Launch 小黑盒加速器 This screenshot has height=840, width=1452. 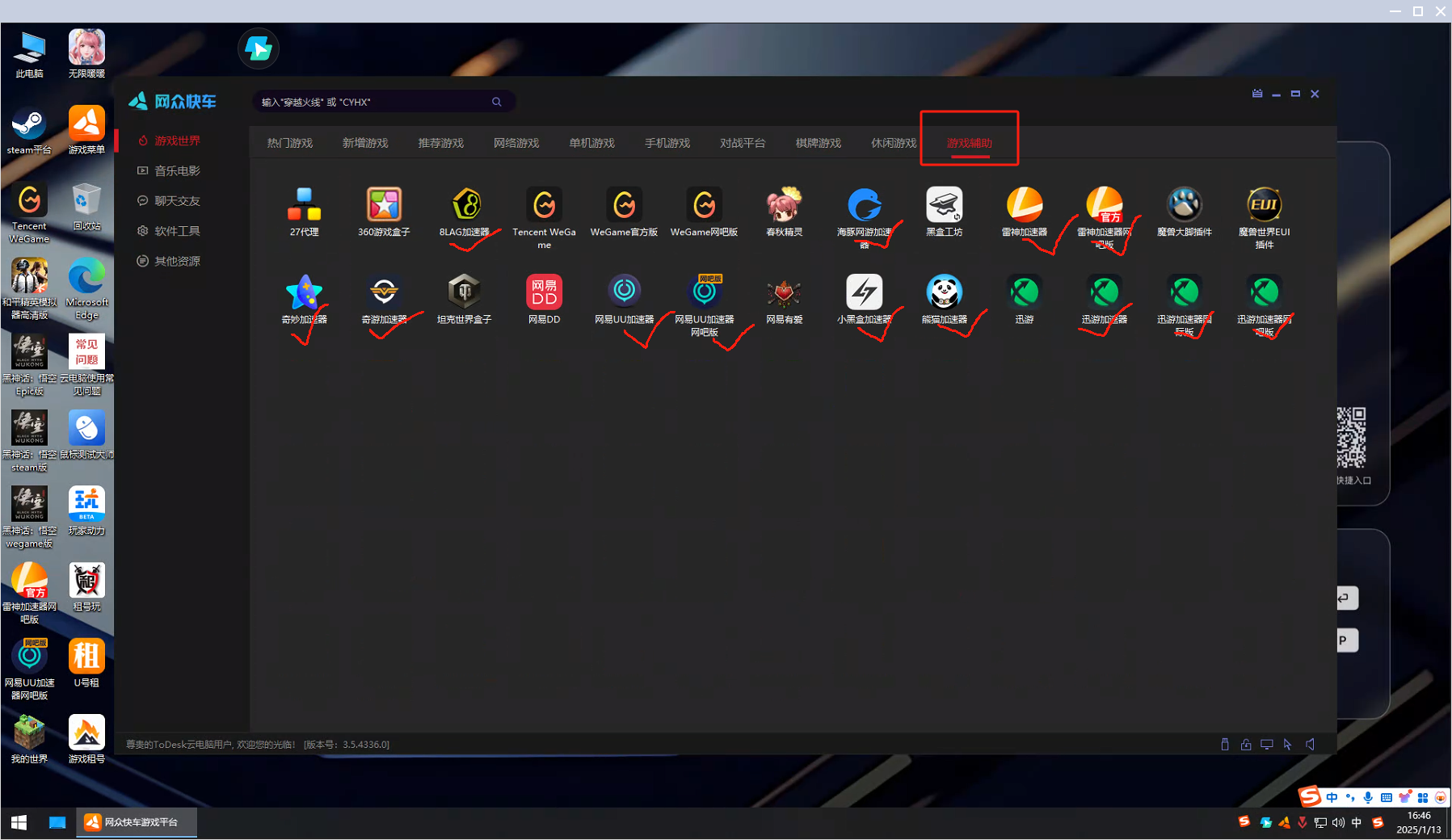864,292
